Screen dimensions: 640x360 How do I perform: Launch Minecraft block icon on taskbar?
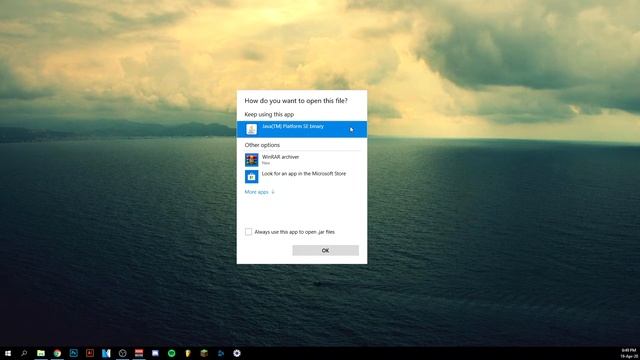[204, 353]
